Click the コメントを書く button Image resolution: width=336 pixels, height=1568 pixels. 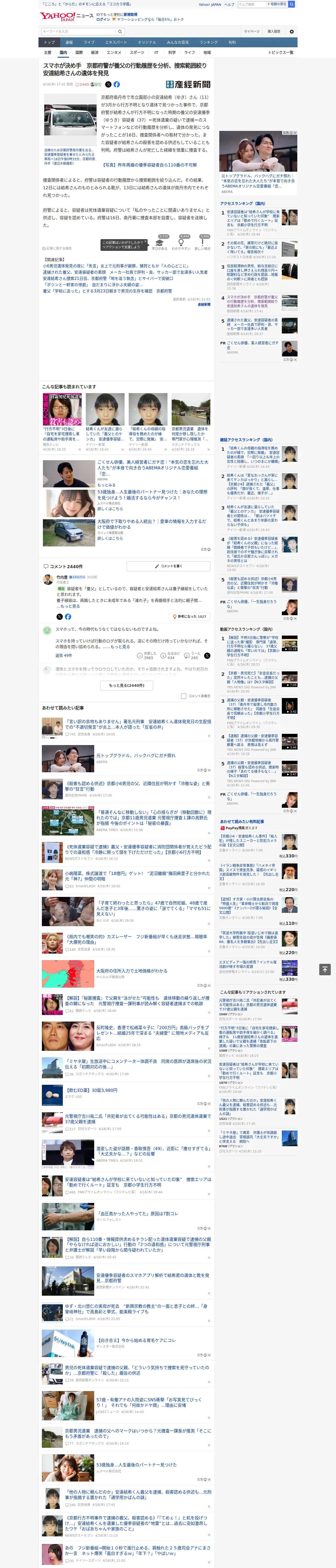[168, 566]
